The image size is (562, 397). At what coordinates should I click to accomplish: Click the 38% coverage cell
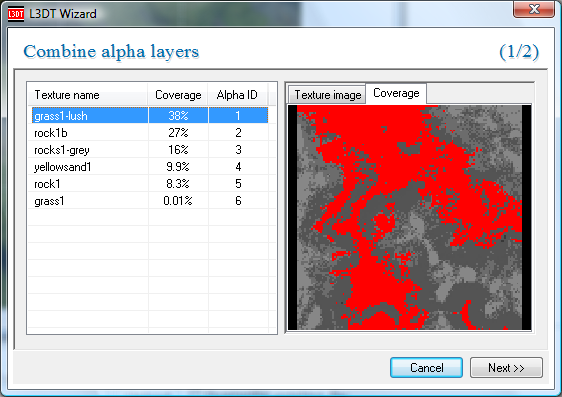[x=178, y=115]
